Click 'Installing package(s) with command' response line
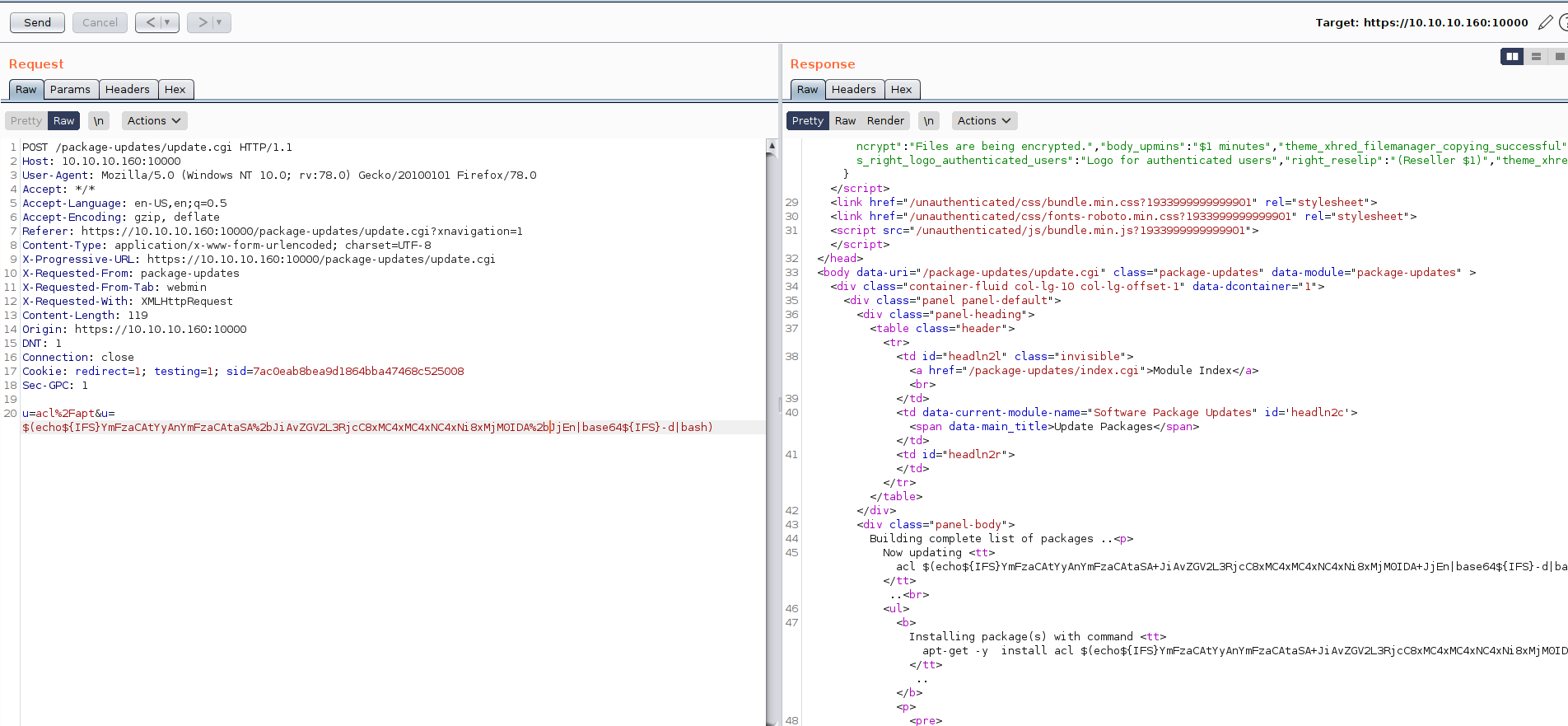This screenshot has height=726, width=1568. [1038, 636]
